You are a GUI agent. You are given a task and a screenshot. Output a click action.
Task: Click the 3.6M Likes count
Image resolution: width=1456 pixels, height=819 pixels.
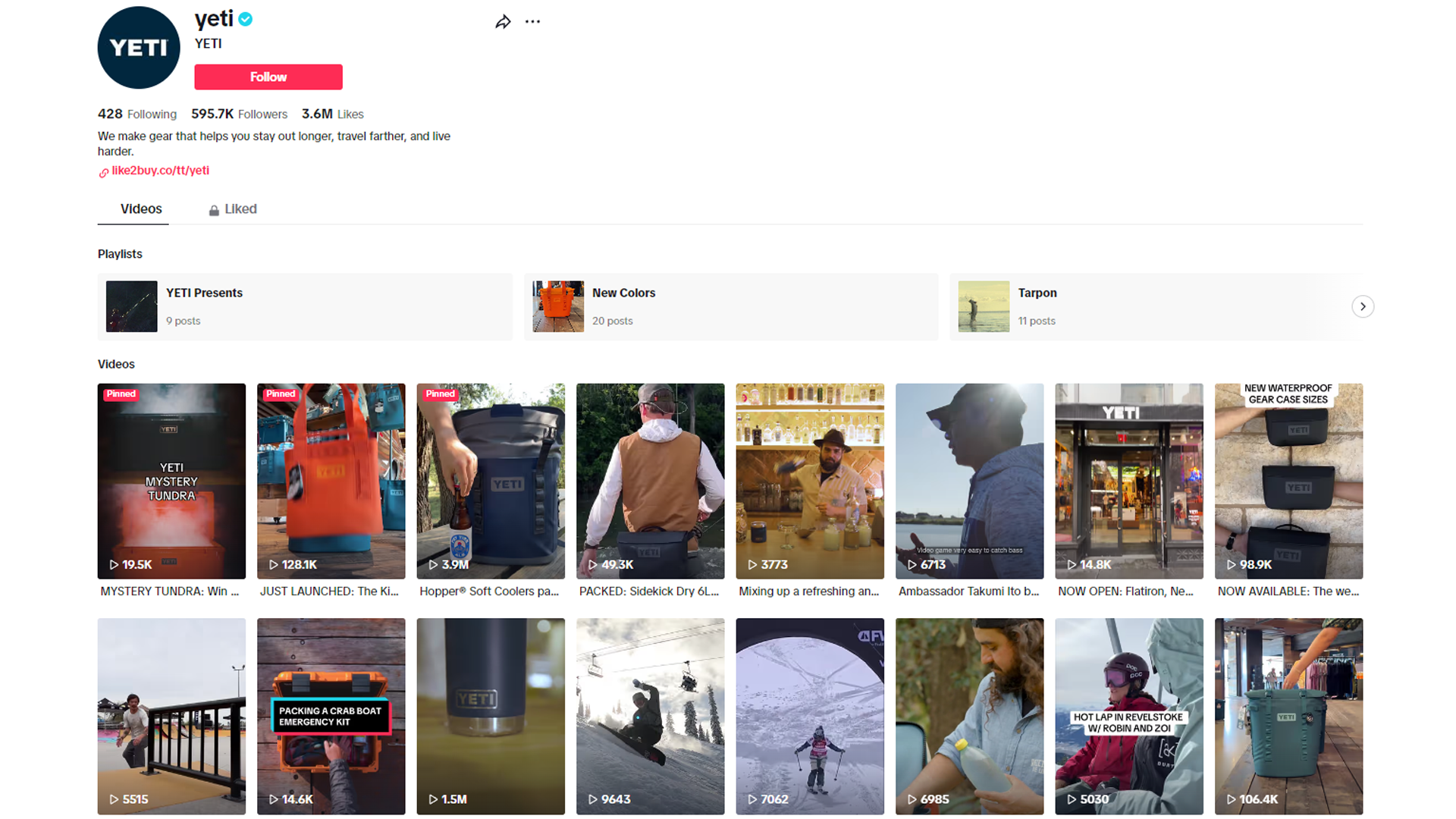click(x=333, y=114)
